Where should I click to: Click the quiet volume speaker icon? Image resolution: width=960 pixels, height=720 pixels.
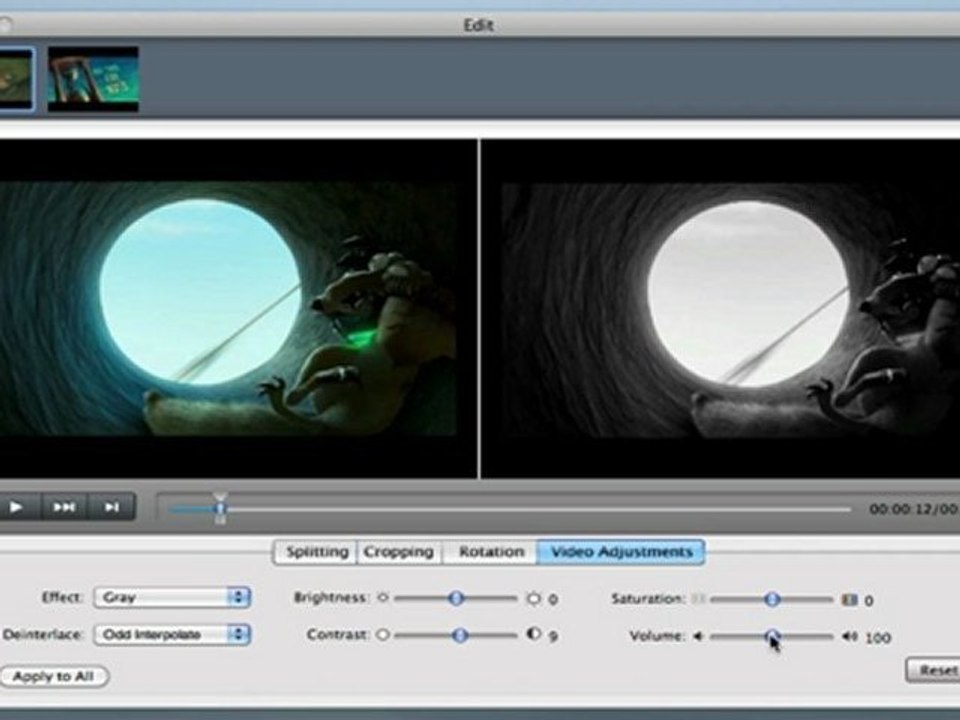click(x=697, y=637)
